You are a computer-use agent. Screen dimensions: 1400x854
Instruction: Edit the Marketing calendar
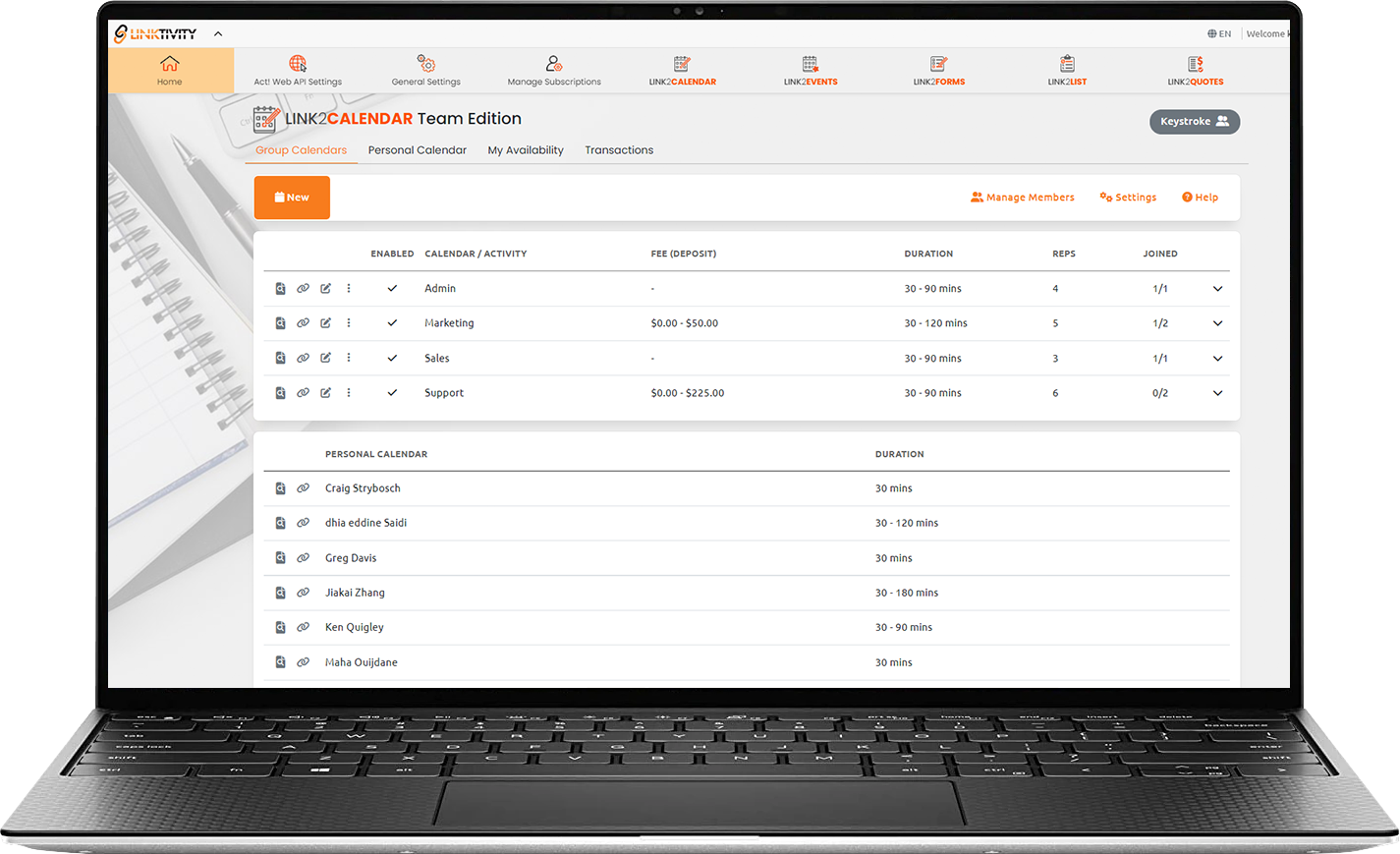[325, 323]
